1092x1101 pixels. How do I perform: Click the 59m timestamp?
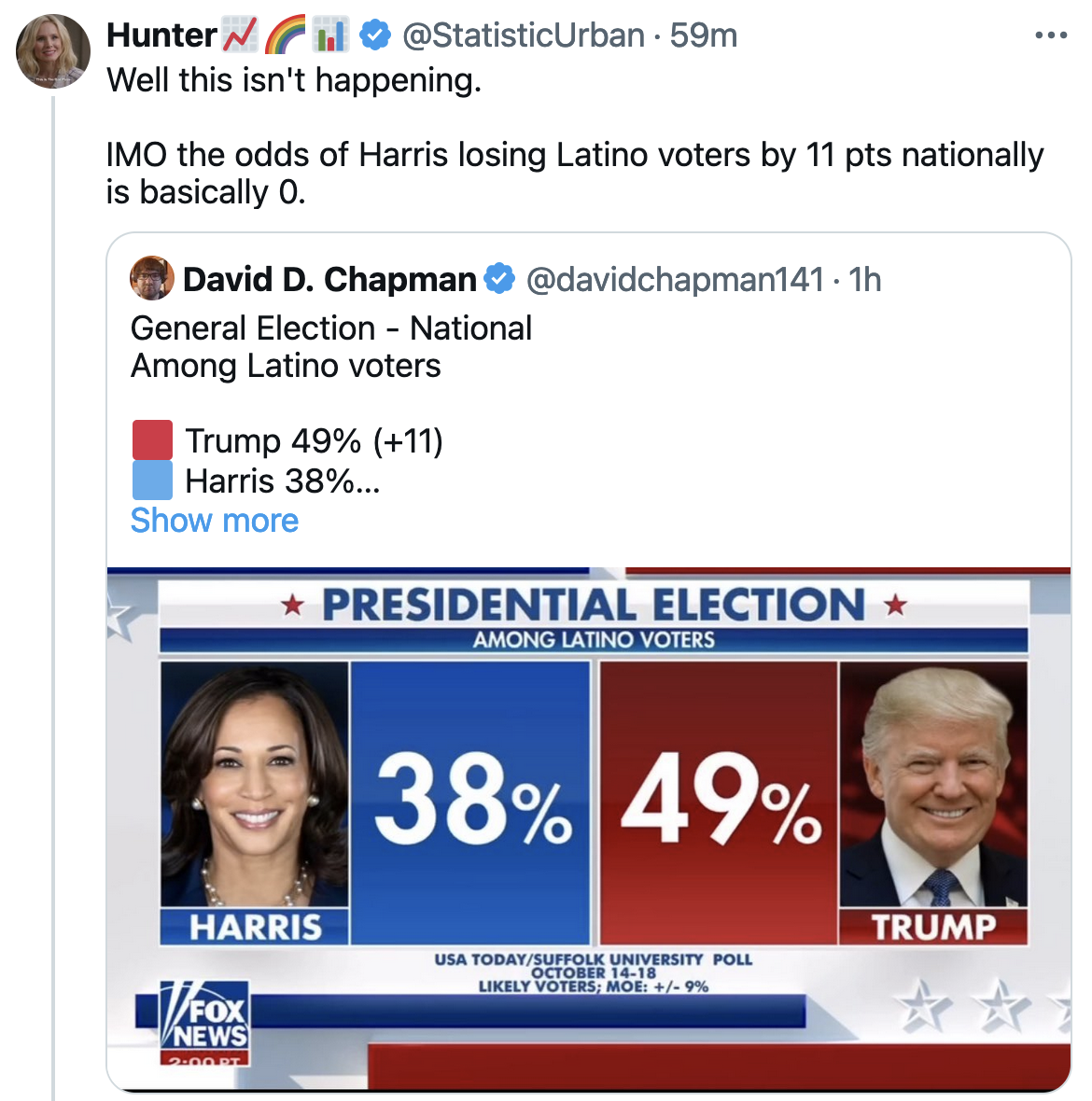pos(704,35)
